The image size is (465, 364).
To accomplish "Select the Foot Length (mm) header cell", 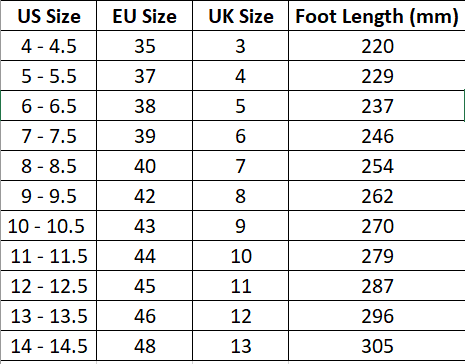I will (377, 16).
